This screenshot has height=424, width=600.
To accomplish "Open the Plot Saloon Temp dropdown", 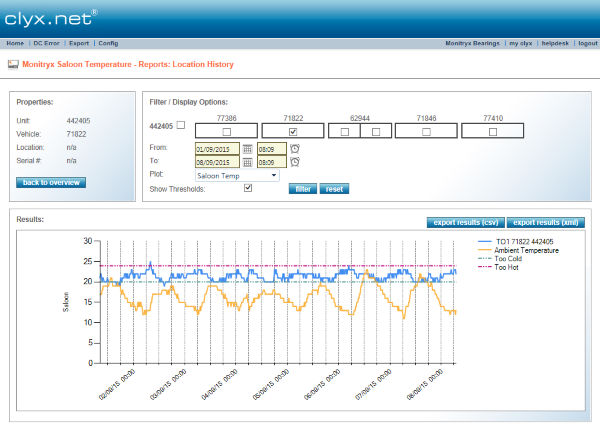I will click(x=237, y=176).
